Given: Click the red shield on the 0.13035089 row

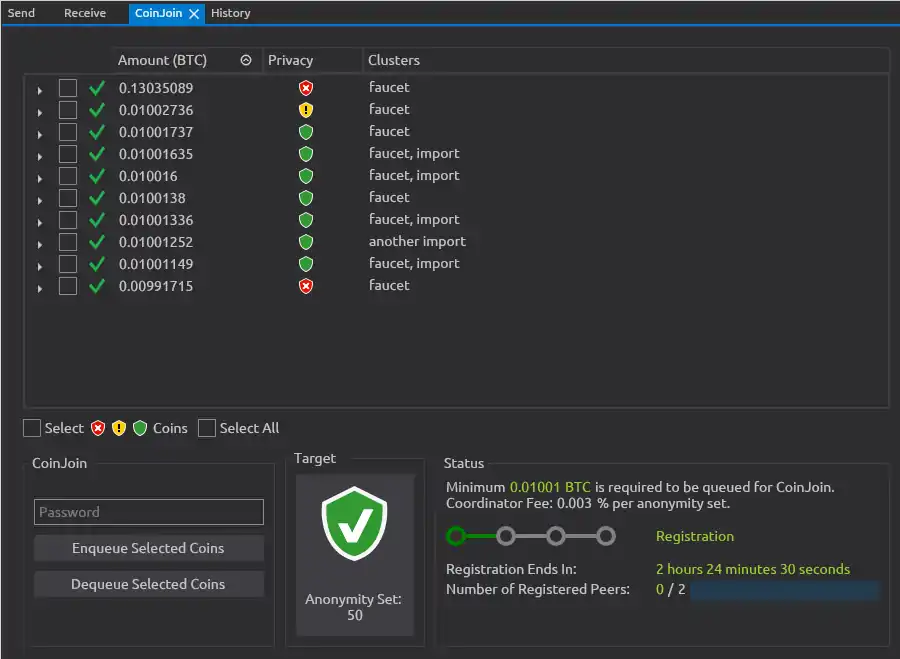Looking at the screenshot, I should [306, 88].
